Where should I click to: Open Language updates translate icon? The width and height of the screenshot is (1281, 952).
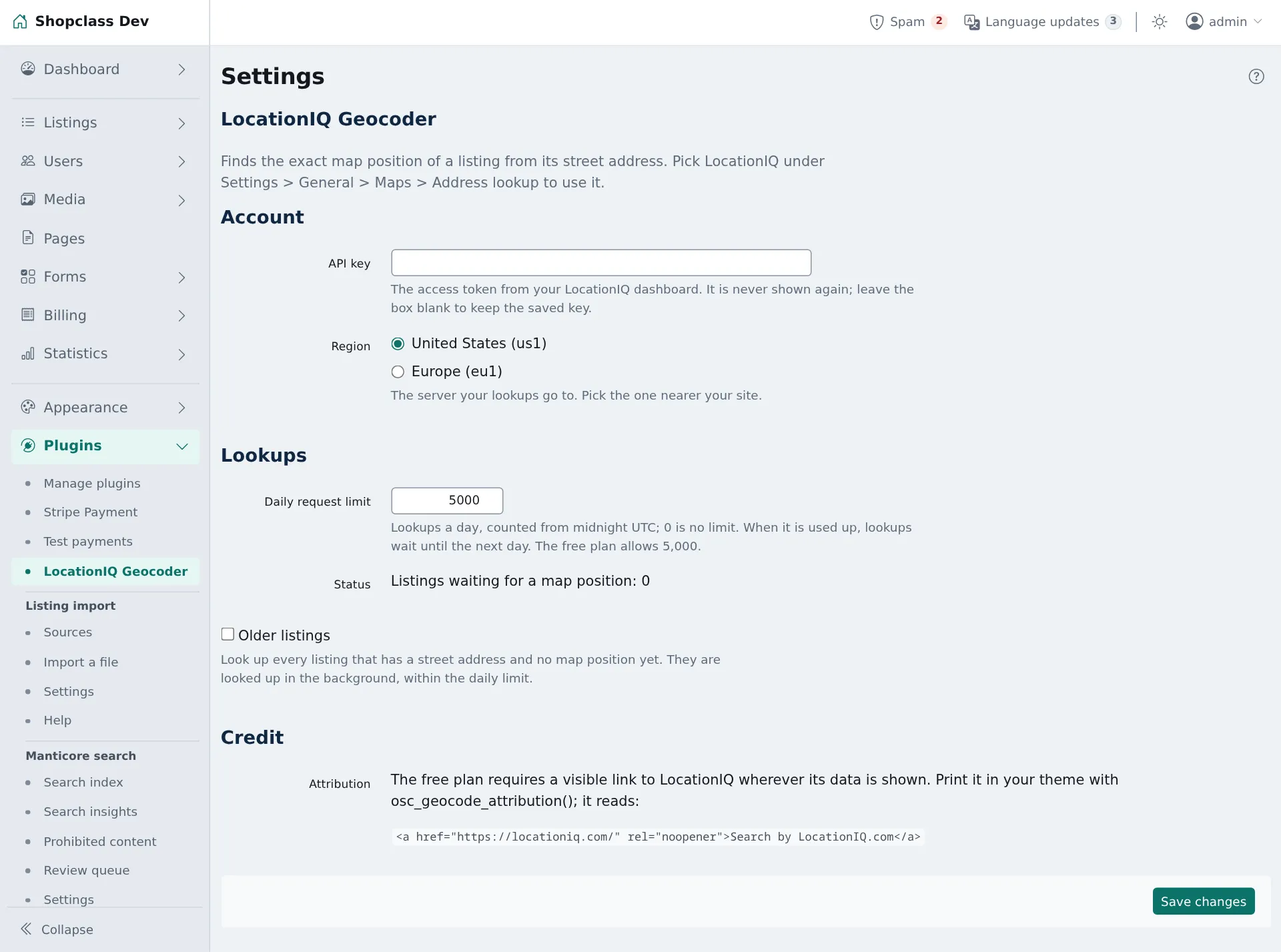point(972,22)
